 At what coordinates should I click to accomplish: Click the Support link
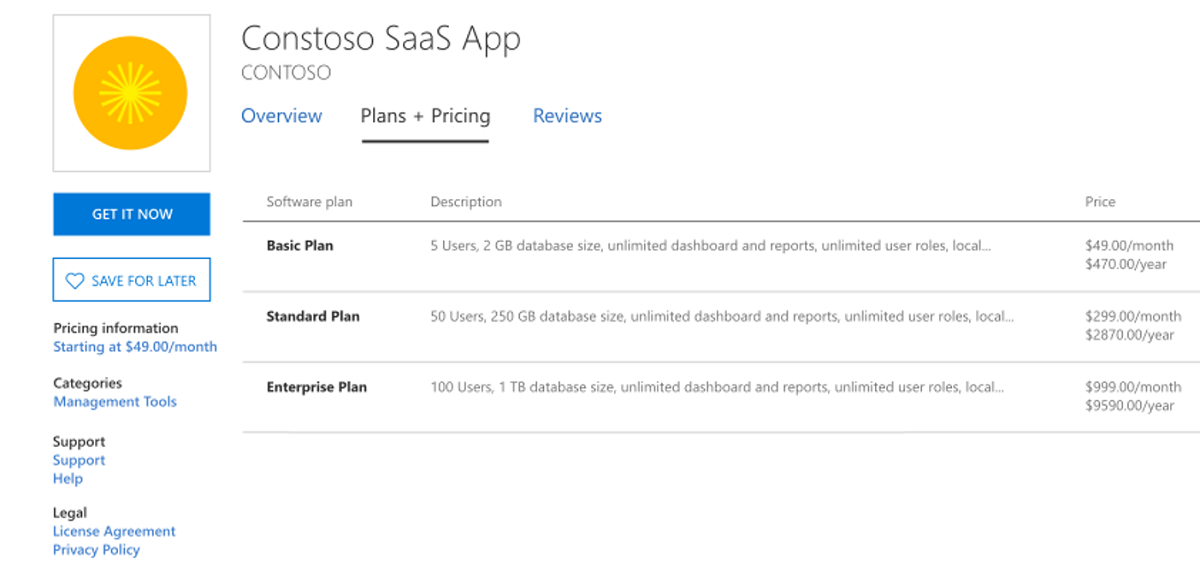(79, 461)
